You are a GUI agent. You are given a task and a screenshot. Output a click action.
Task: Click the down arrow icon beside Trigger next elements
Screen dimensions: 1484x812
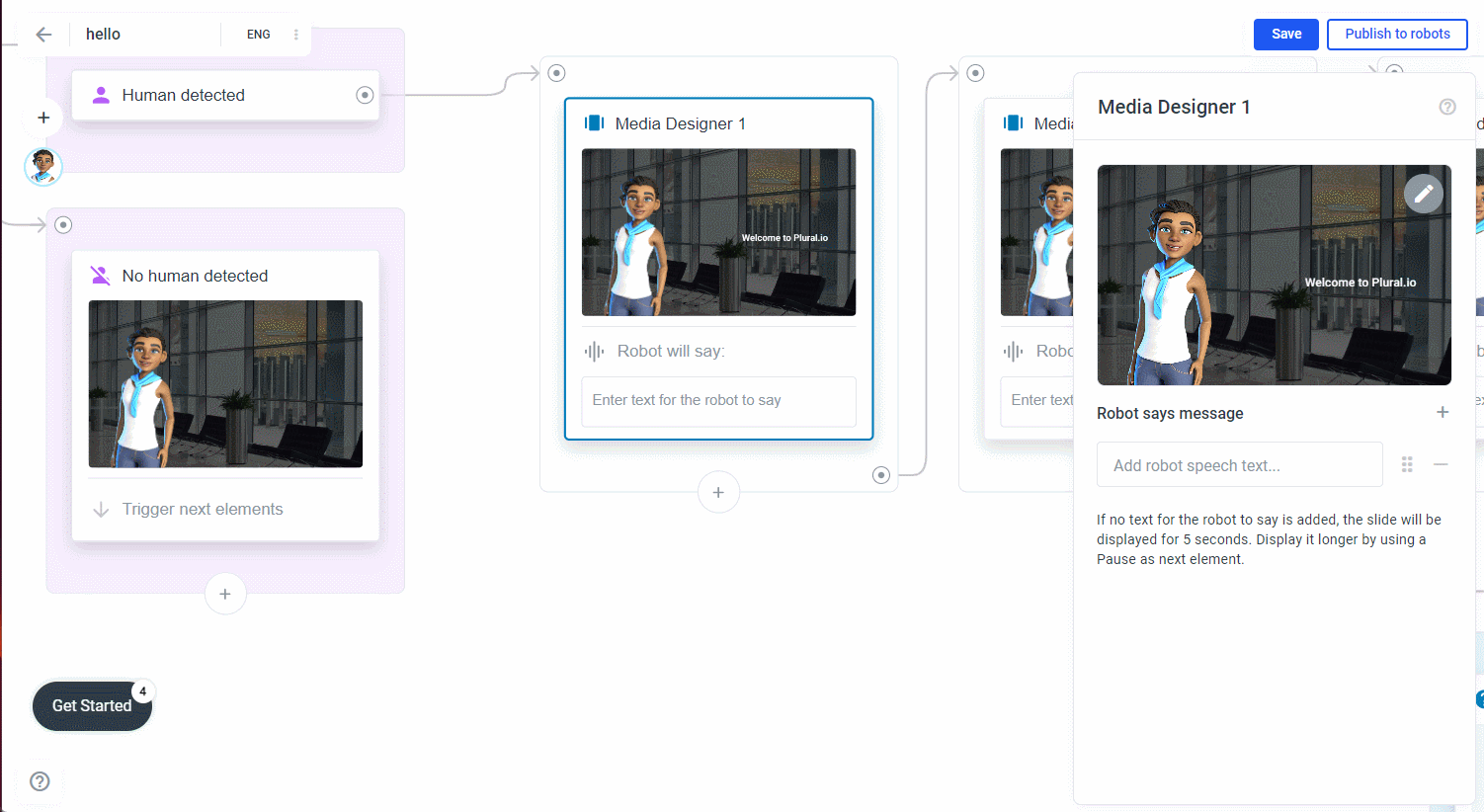(x=101, y=510)
